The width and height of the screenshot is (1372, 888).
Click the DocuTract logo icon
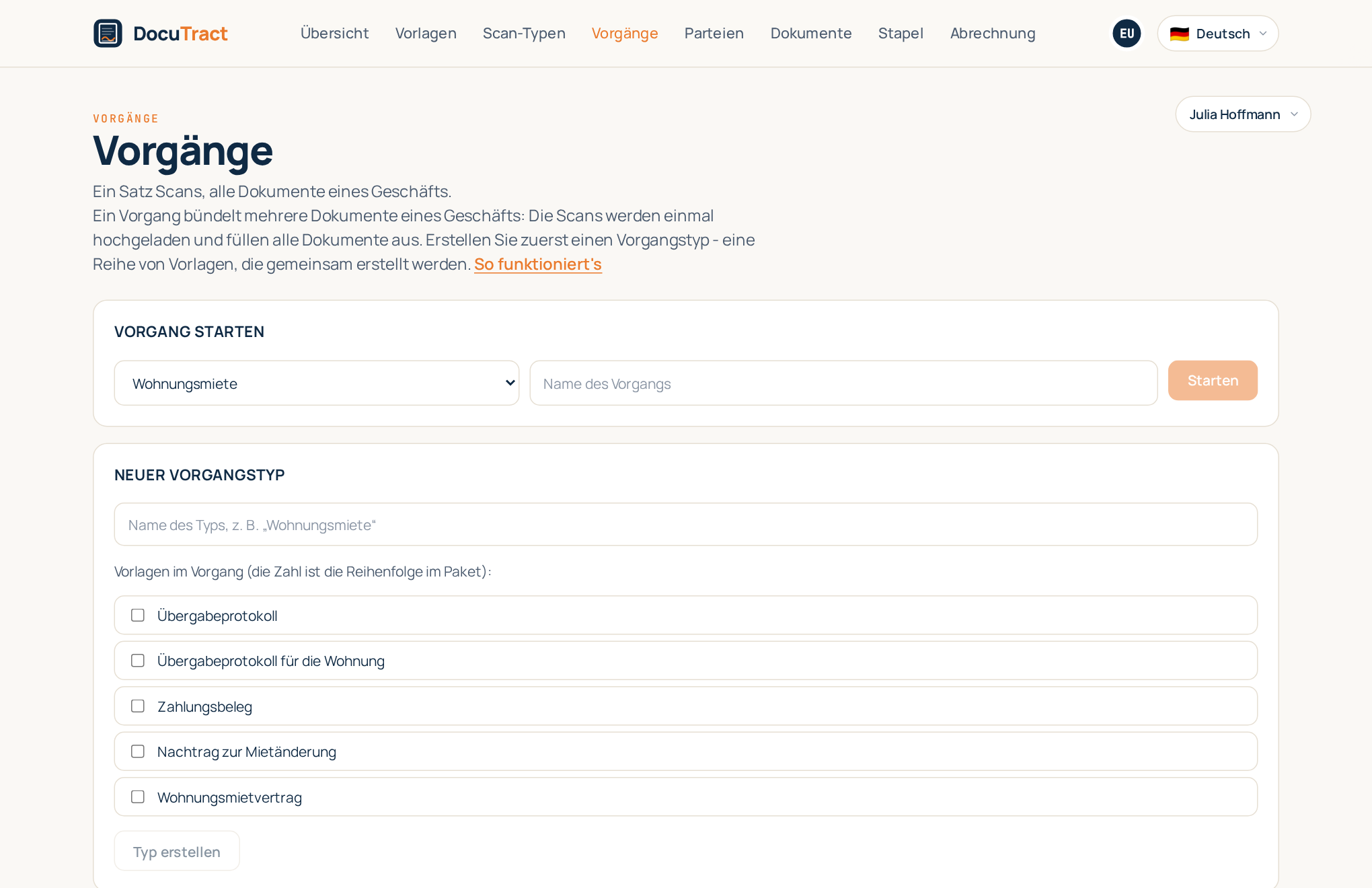pyautogui.click(x=108, y=34)
